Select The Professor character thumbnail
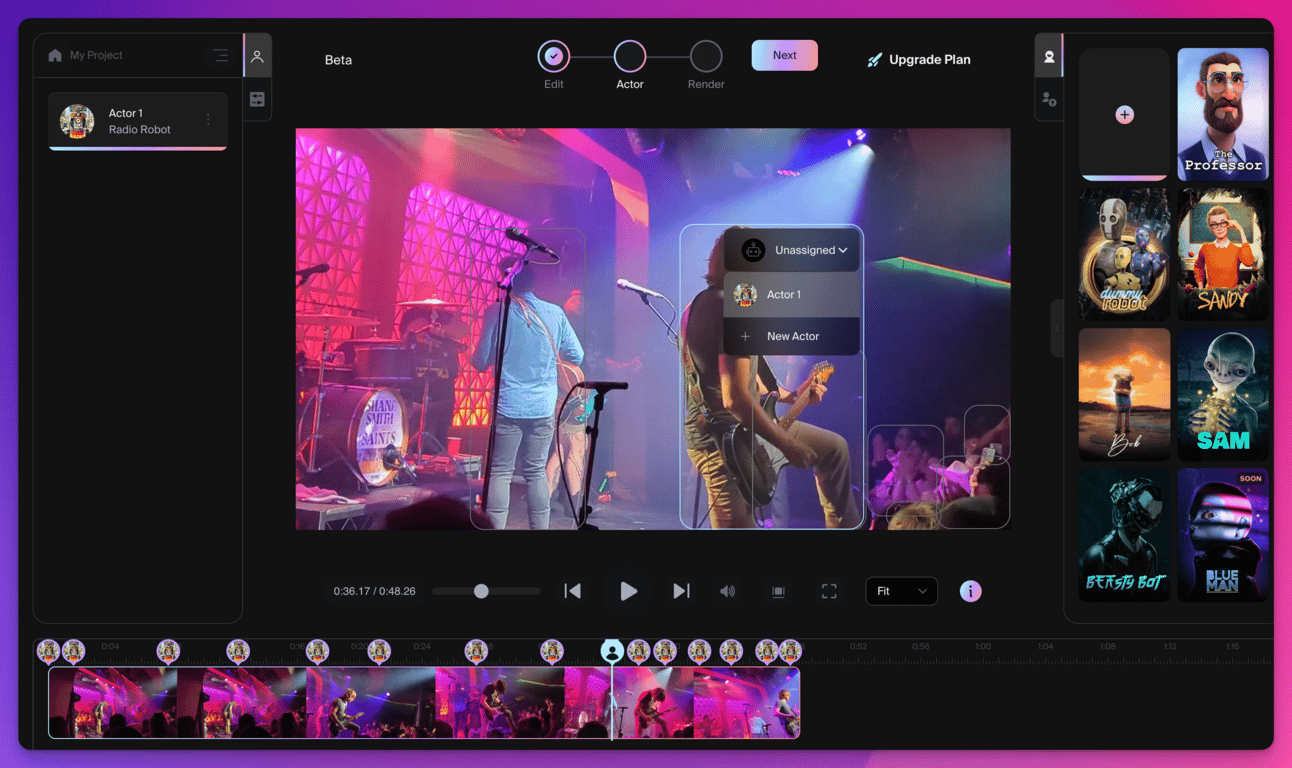 tap(1223, 114)
